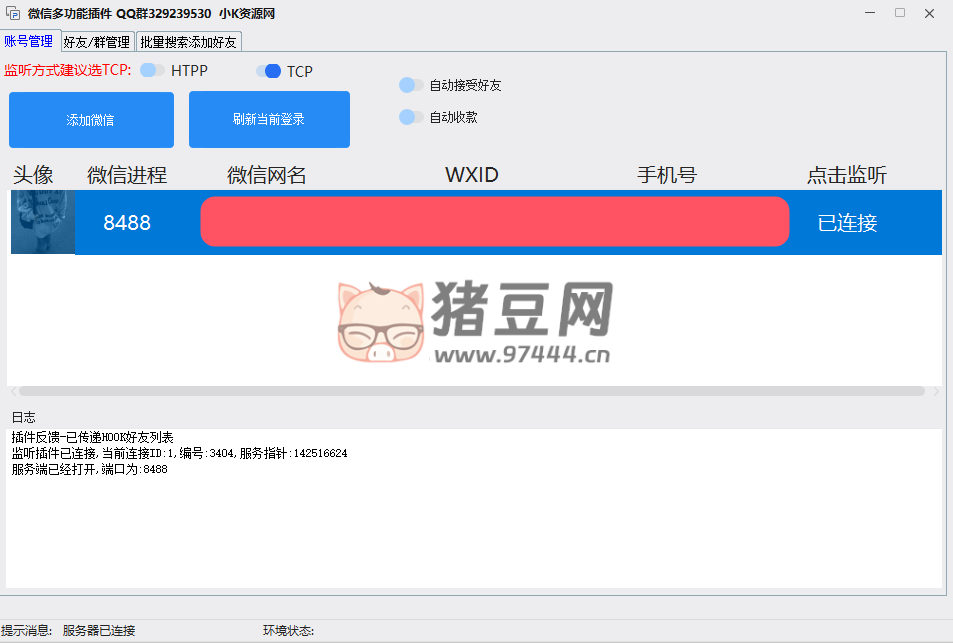
Task: Go to the 批量搜索添加好友 tab
Action: (x=188, y=42)
